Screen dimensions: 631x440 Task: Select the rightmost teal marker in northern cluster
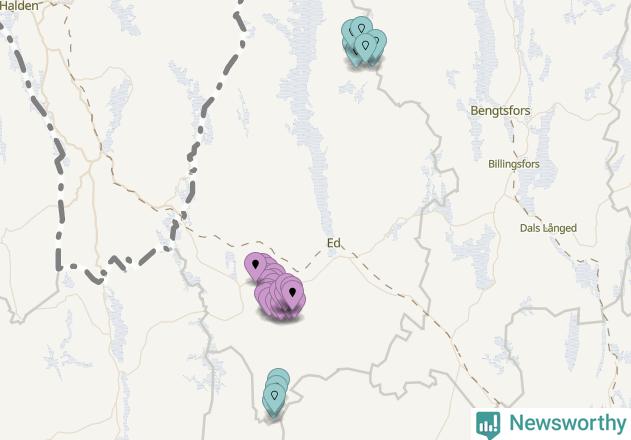[379, 39]
